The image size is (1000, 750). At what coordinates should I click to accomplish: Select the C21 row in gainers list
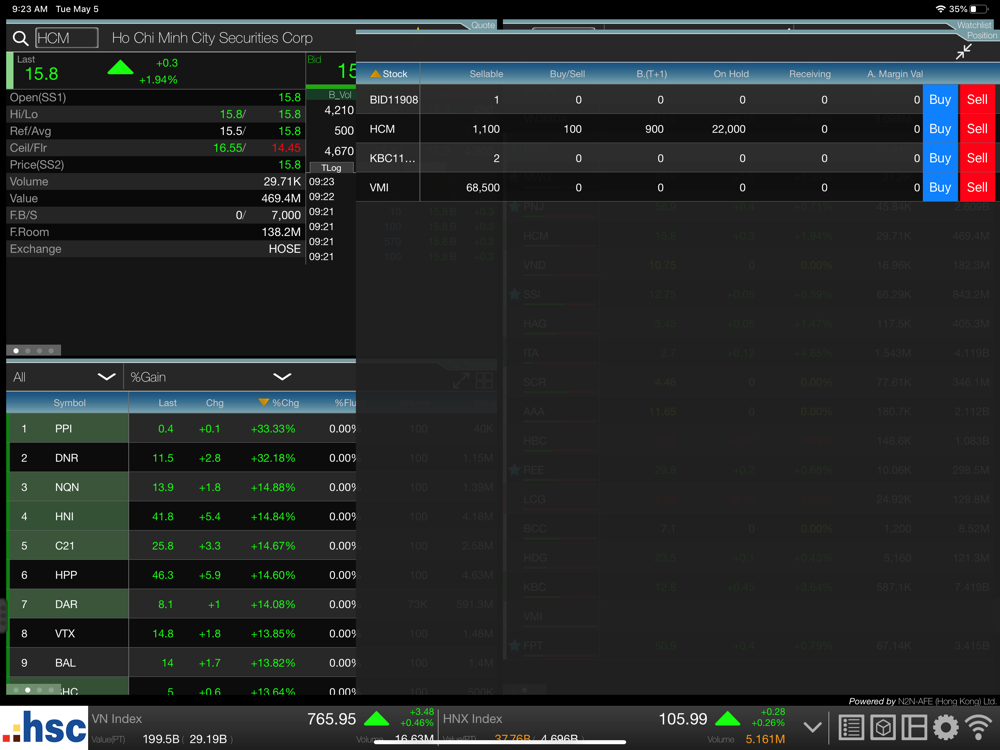click(x=181, y=546)
